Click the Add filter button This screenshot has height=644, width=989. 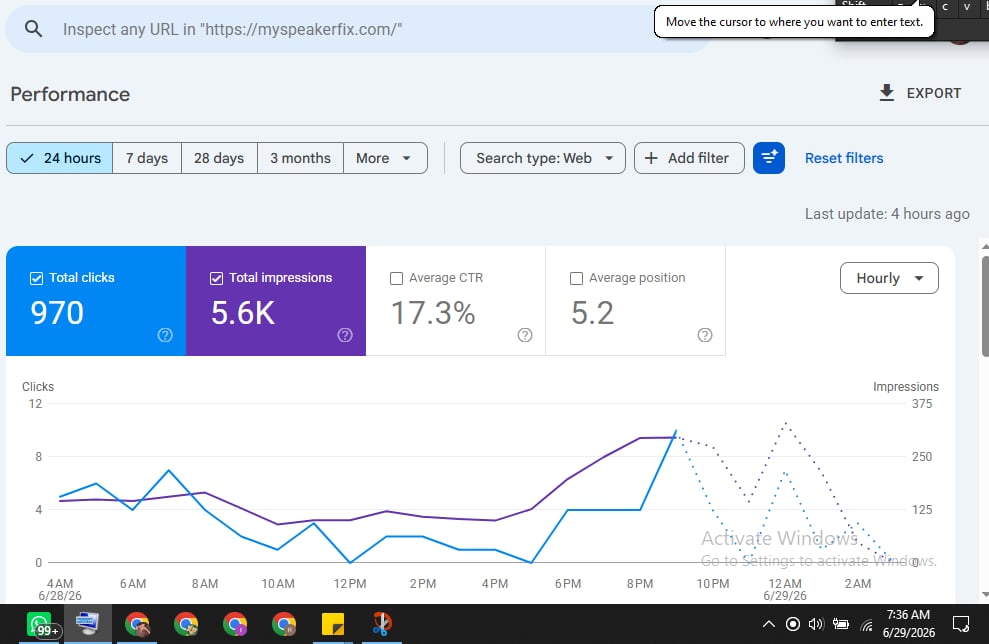(x=689, y=158)
